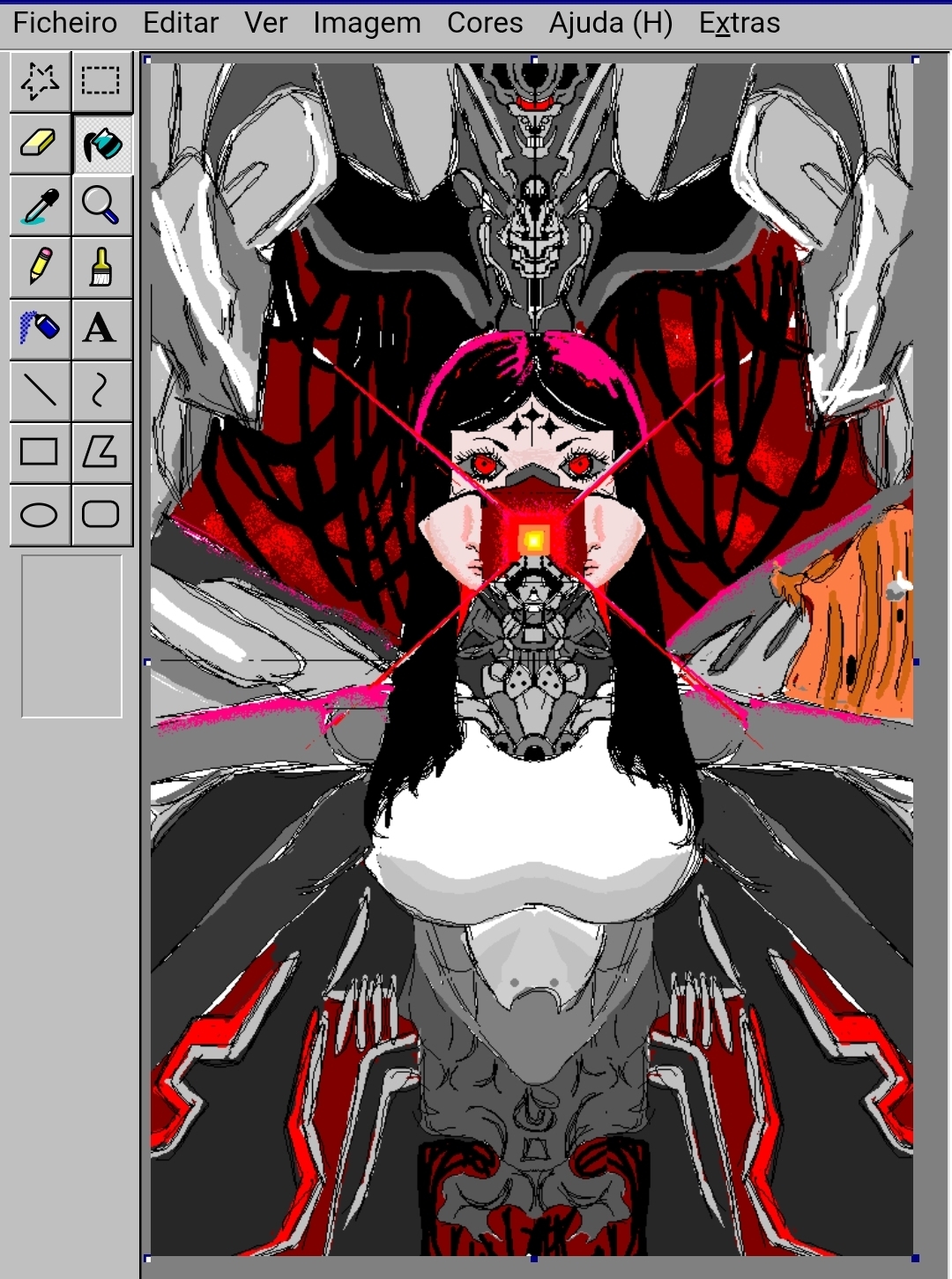Pick the Color Picker eyedropper tool
The image size is (952, 1279).
click(x=40, y=204)
